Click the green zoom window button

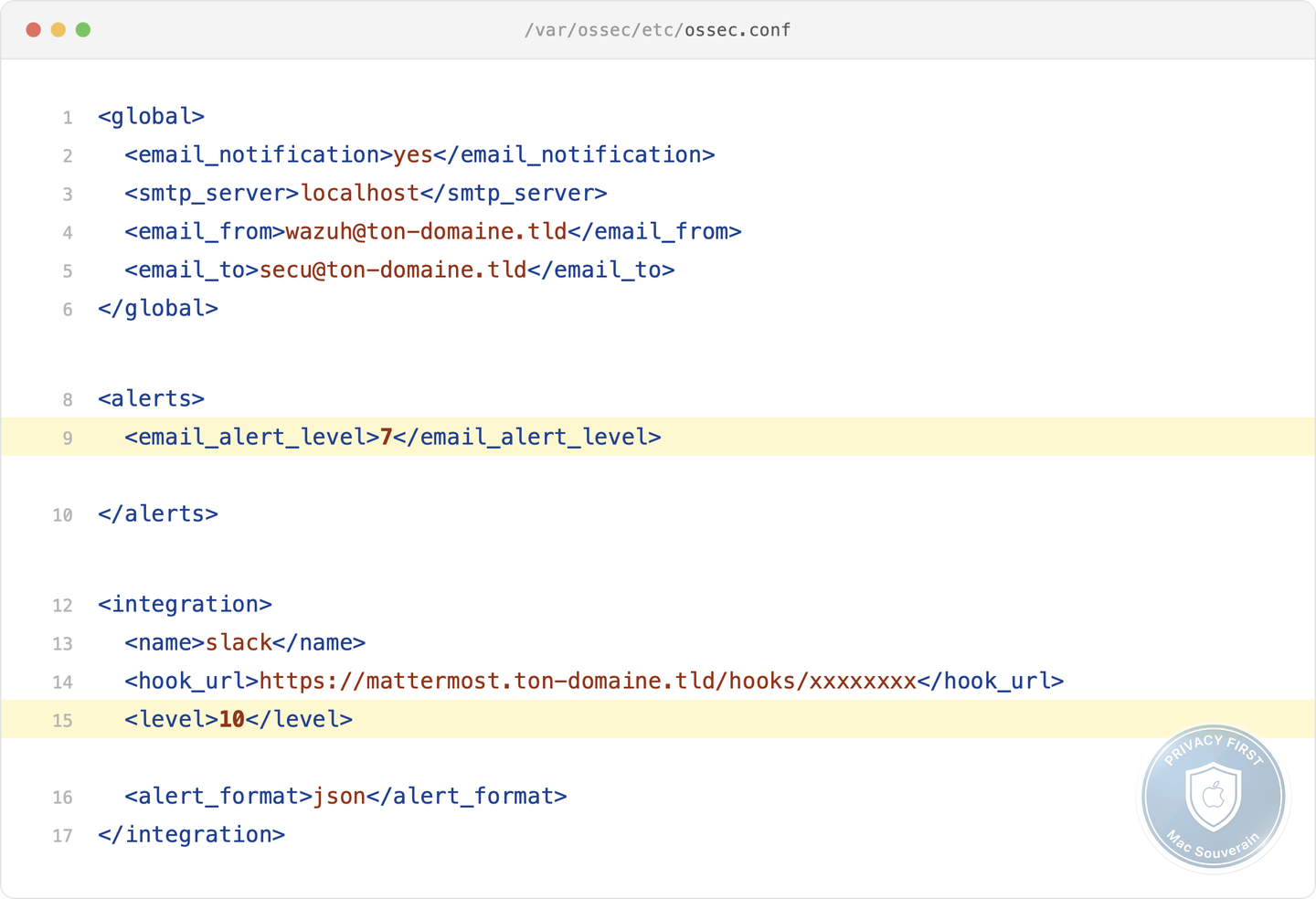pos(83,30)
